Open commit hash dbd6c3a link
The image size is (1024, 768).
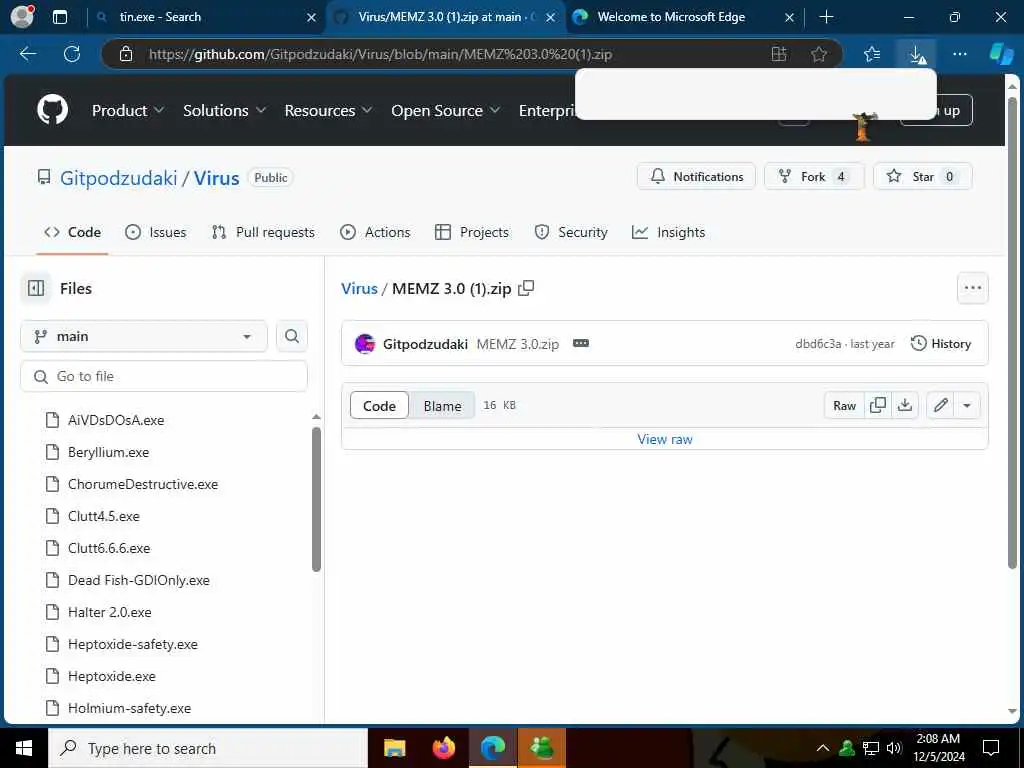coord(818,344)
